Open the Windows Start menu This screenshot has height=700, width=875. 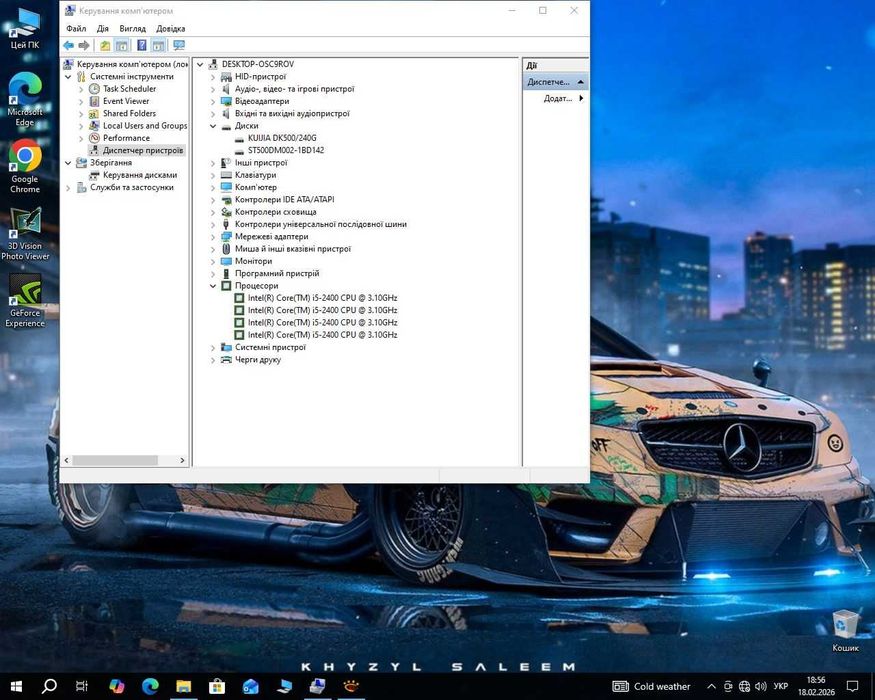point(16,686)
